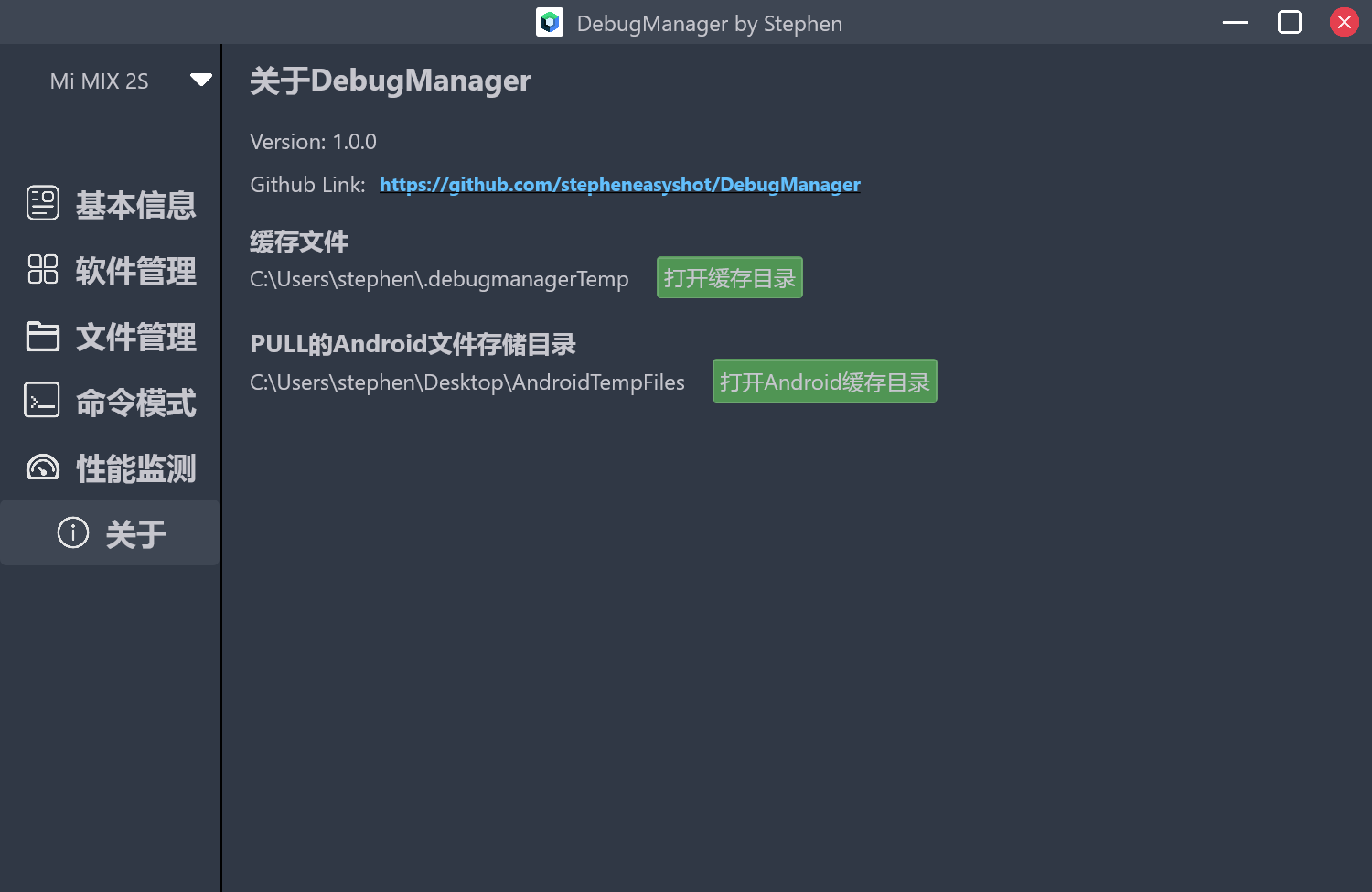Open the GitHub DebugManager repository link
This screenshot has height=892, width=1372.
click(620, 185)
